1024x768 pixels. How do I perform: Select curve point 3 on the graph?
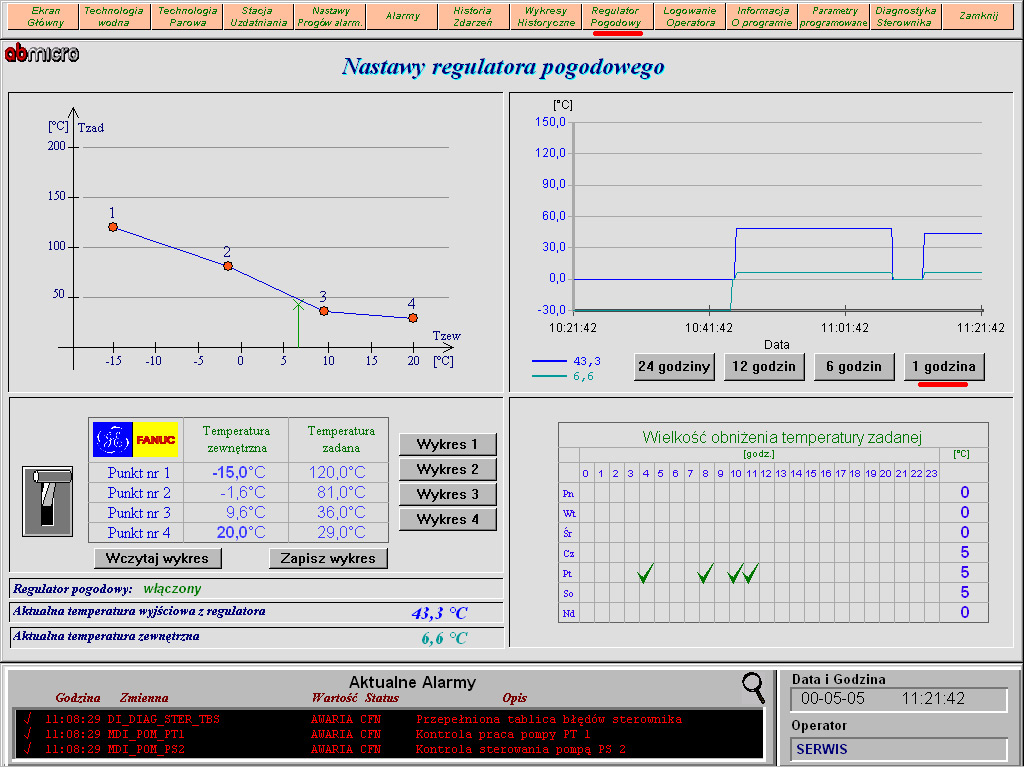coord(324,311)
